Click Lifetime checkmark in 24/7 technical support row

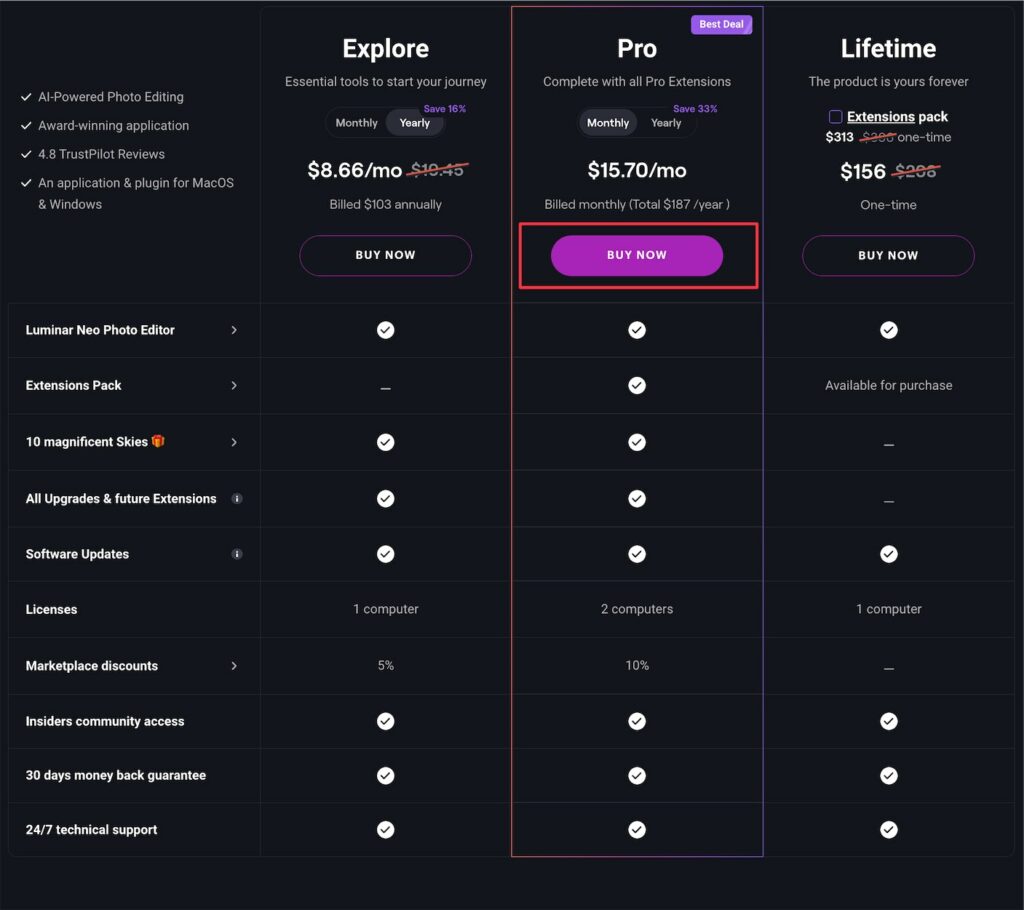tap(888, 830)
